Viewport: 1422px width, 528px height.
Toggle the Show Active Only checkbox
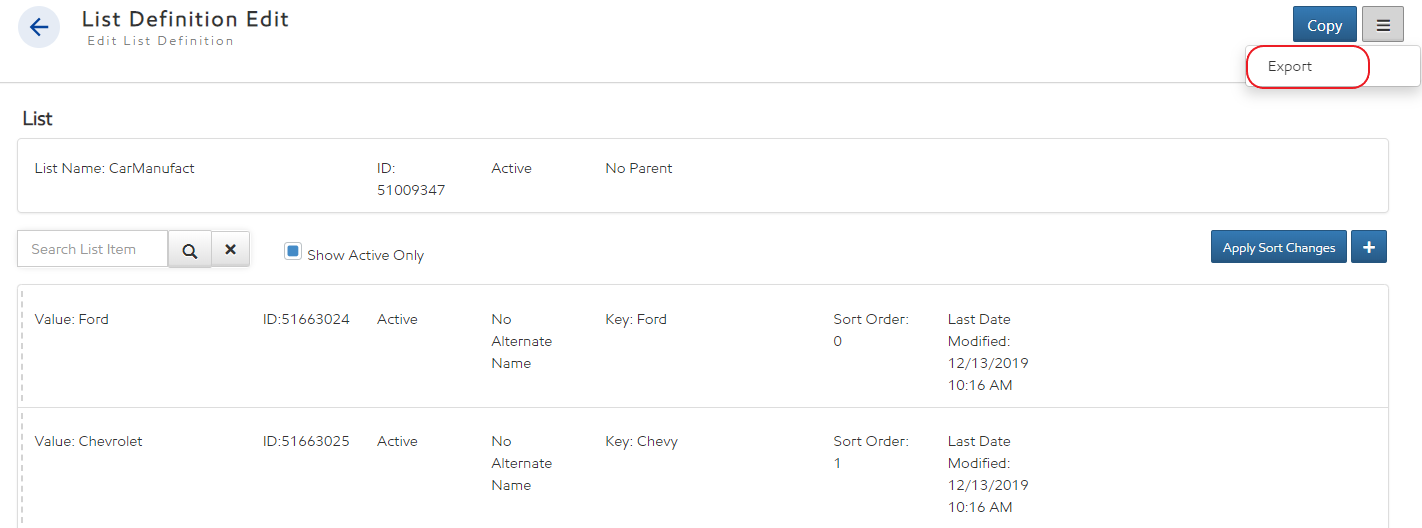point(293,252)
